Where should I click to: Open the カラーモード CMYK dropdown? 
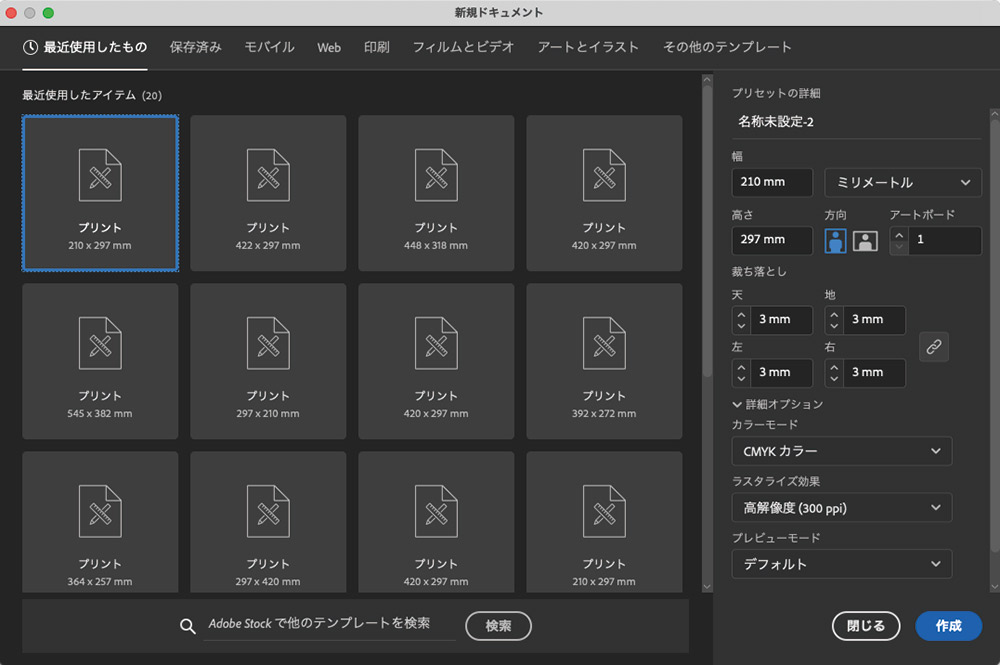(x=841, y=451)
